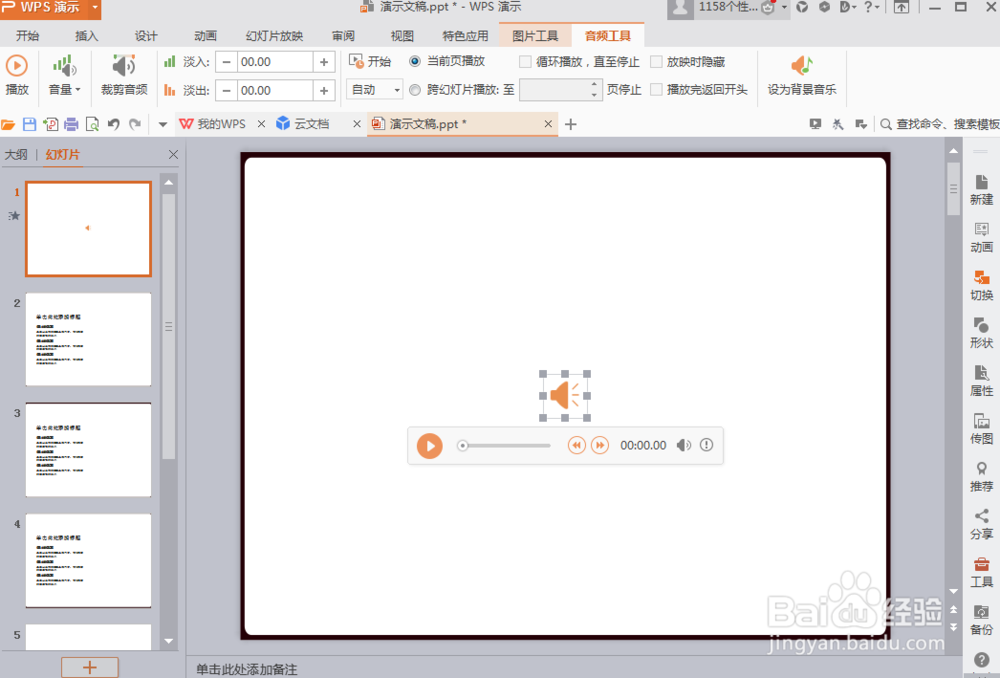1000x678 pixels.
Task: Select slide 4 thumbnail
Action: [x=89, y=561]
